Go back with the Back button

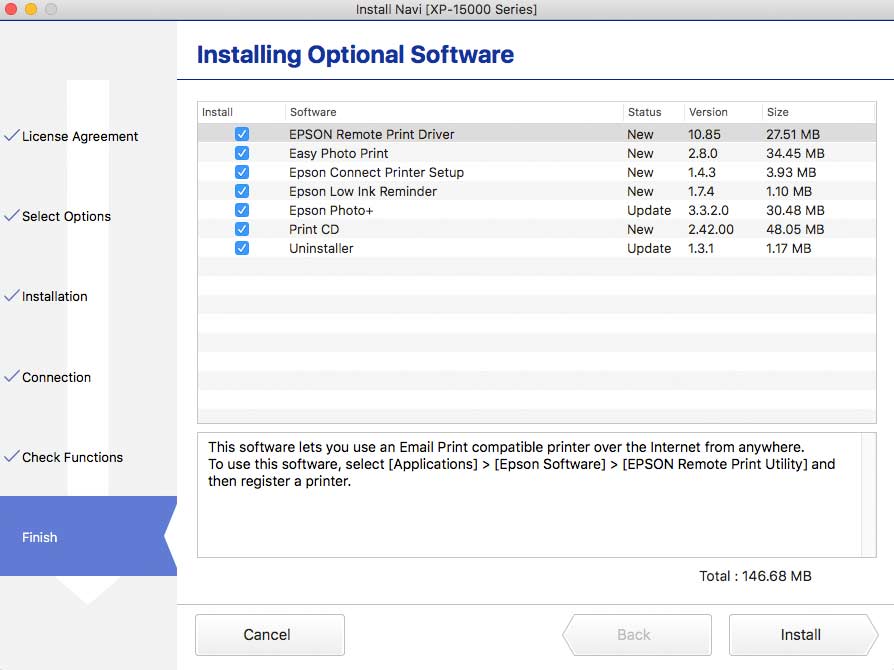(637, 635)
